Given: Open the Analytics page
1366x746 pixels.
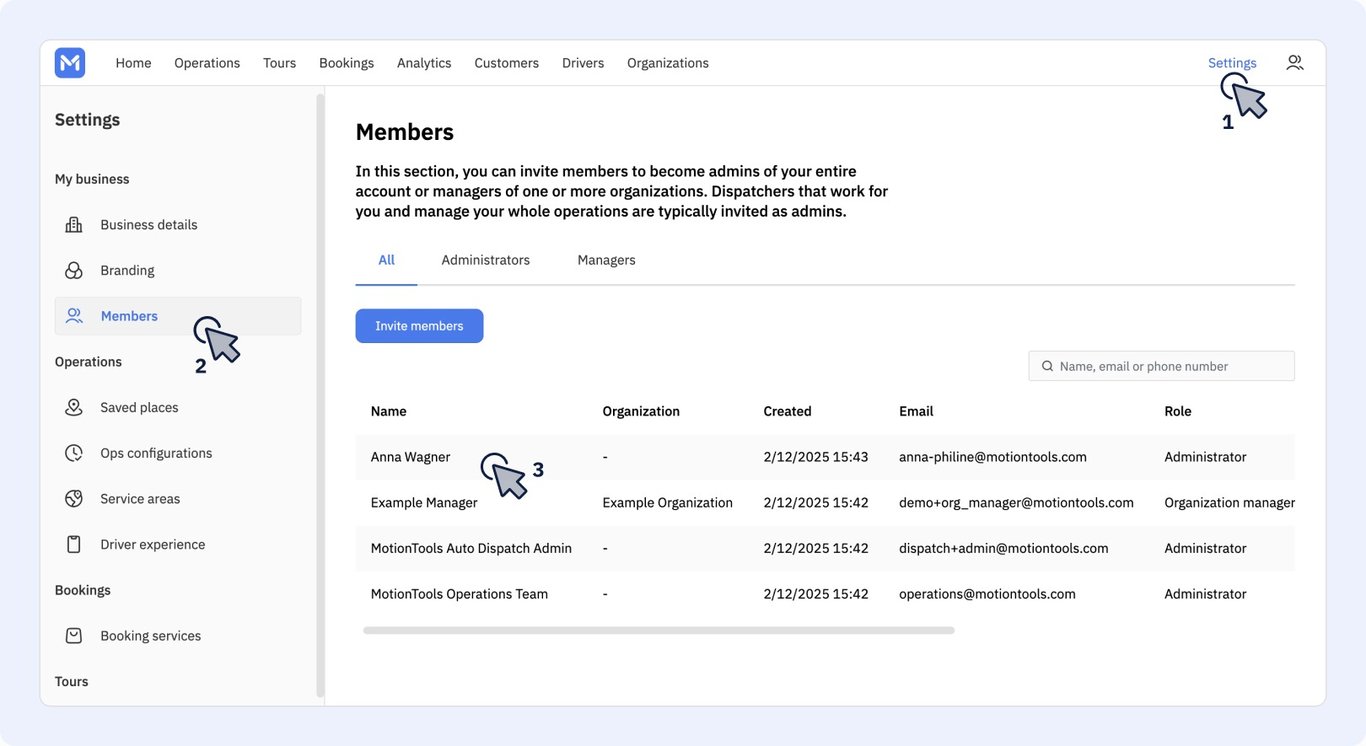Looking at the screenshot, I should click(x=424, y=63).
